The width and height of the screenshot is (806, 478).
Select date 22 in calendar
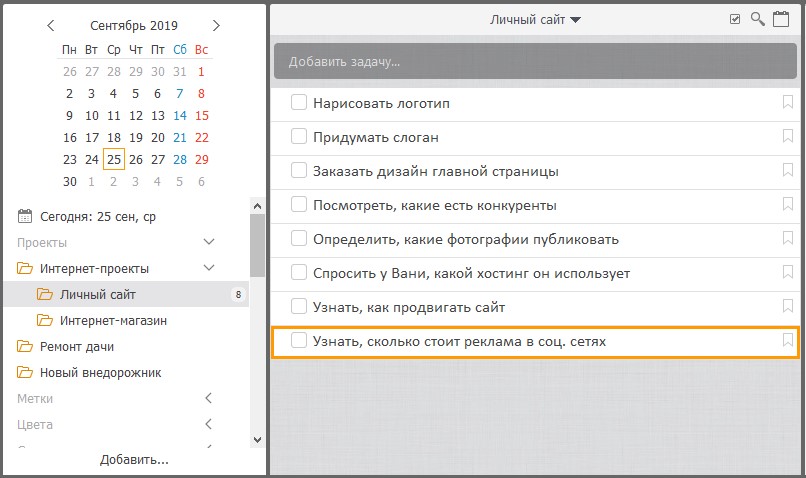click(202, 138)
